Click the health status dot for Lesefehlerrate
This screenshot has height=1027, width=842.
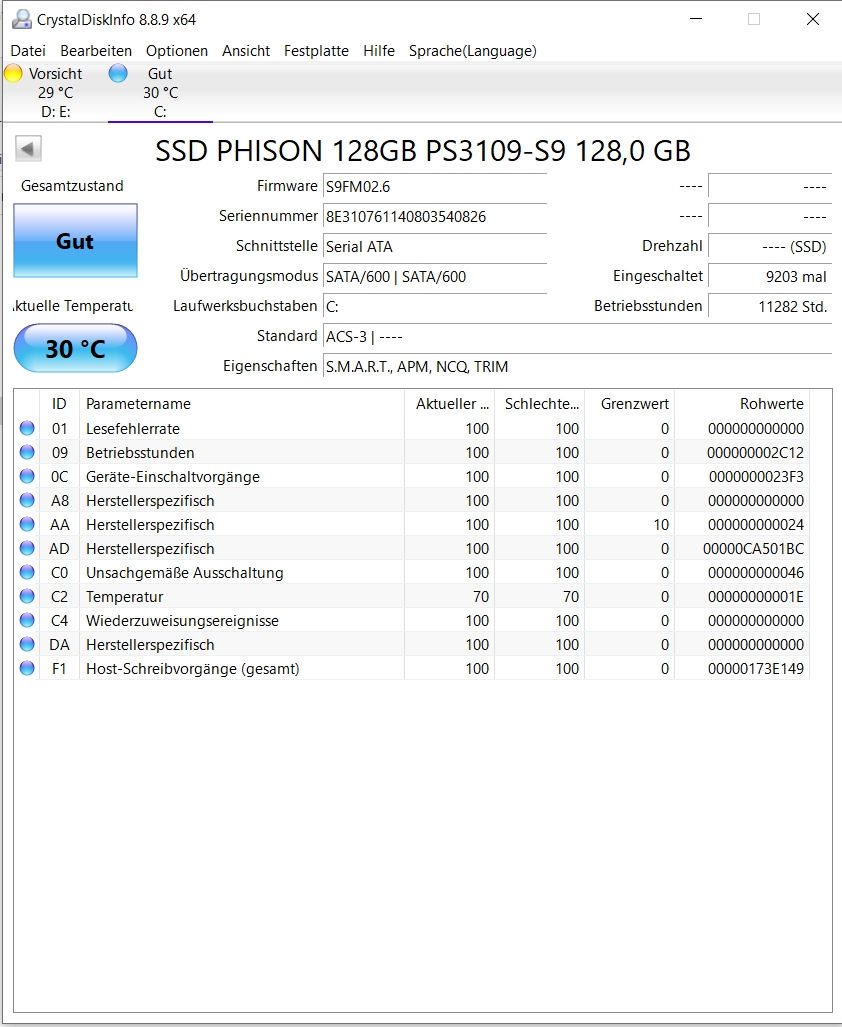[x=27, y=428]
